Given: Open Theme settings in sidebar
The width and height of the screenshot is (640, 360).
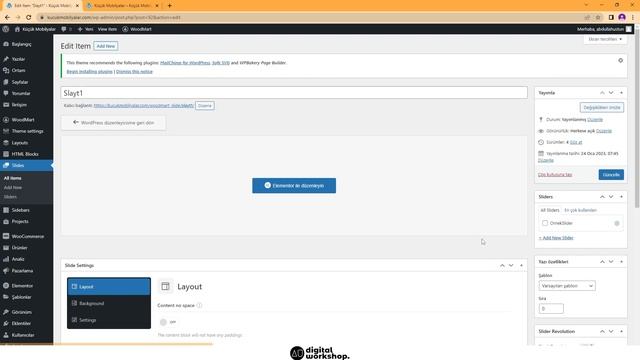Looking at the screenshot, I should tap(27, 131).
